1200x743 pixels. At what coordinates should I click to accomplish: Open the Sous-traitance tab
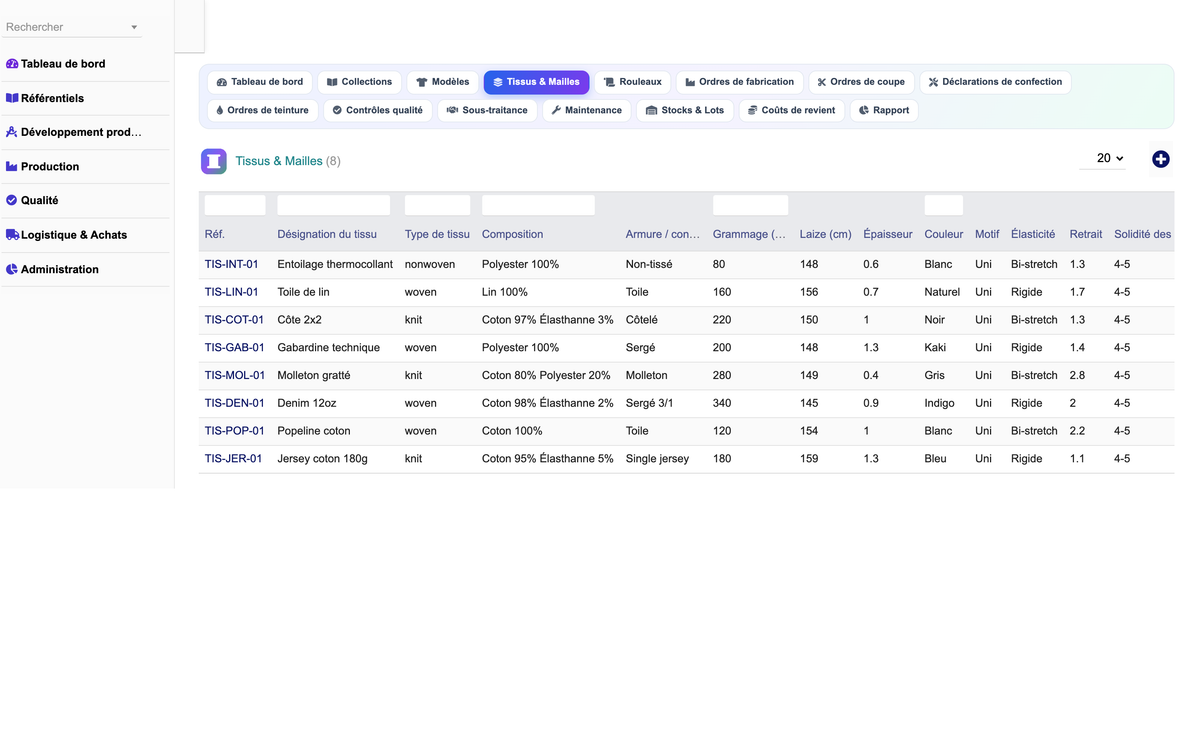click(487, 110)
